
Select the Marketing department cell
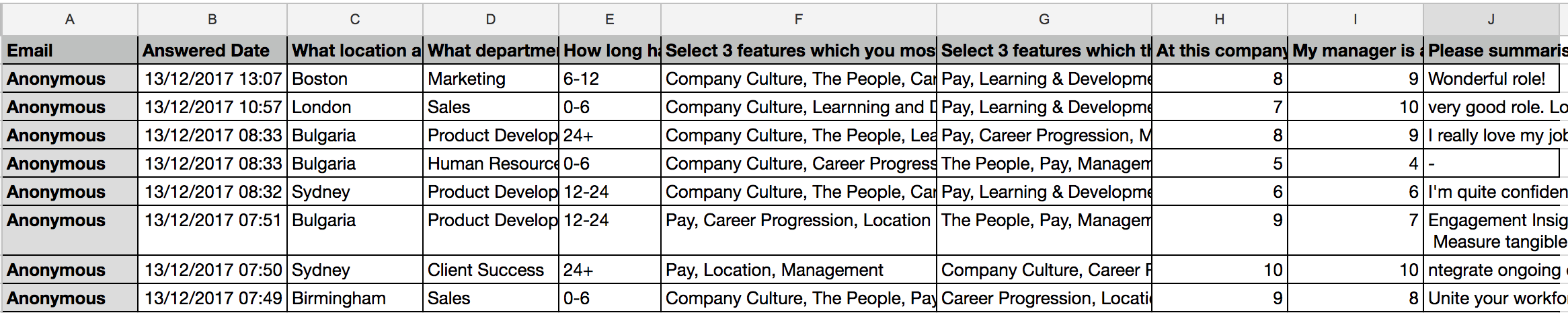[491, 79]
